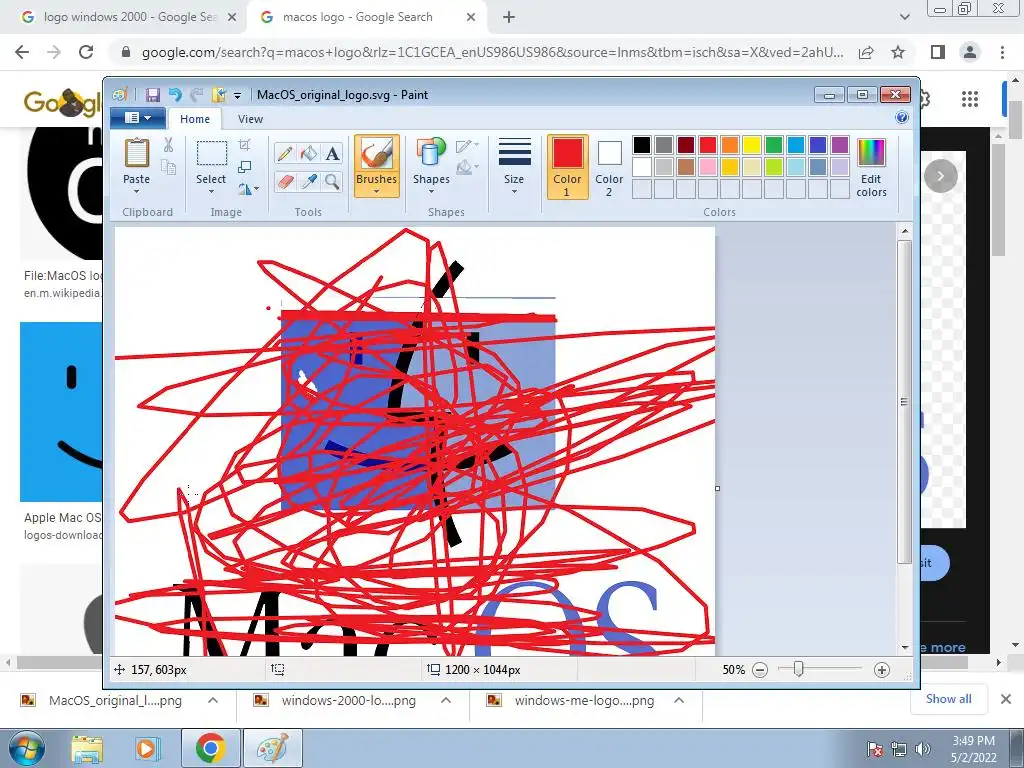Viewport: 1024px width, 768px height.
Task: Open the Paint Help question mark icon
Action: pos(902,118)
